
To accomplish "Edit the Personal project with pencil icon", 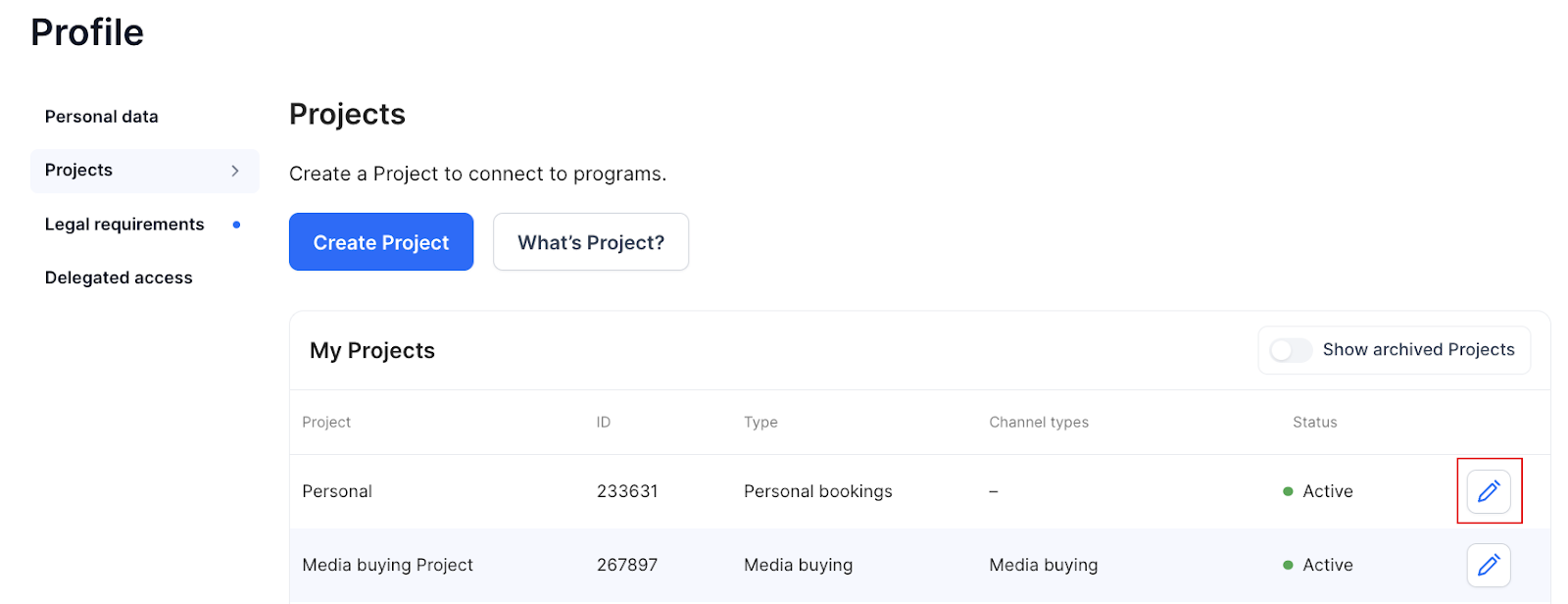I will (x=1488, y=491).
